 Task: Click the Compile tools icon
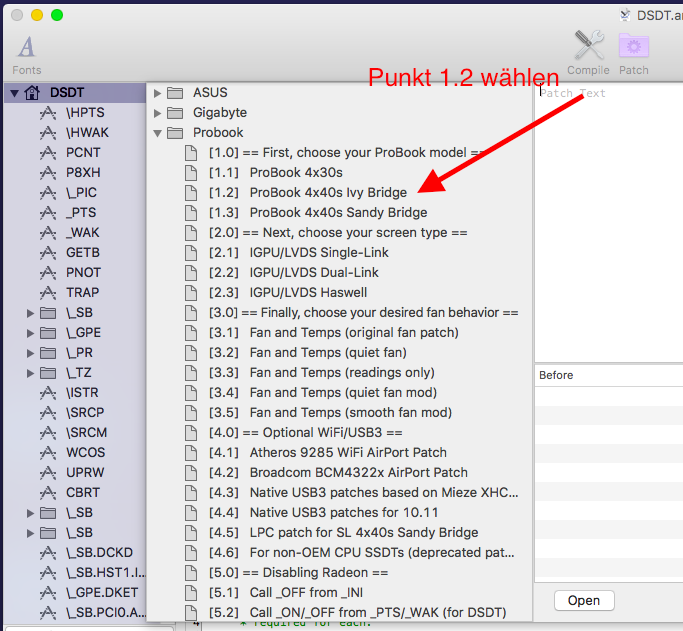pyautogui.click(x=589, y=45)
